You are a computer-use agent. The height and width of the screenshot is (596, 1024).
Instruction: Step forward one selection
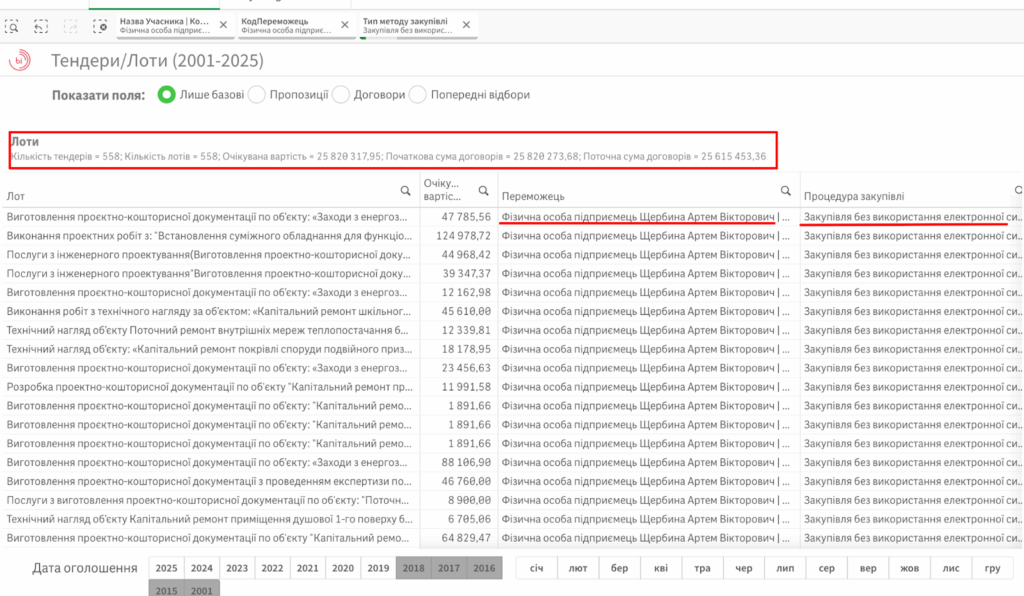coord(71,26)
